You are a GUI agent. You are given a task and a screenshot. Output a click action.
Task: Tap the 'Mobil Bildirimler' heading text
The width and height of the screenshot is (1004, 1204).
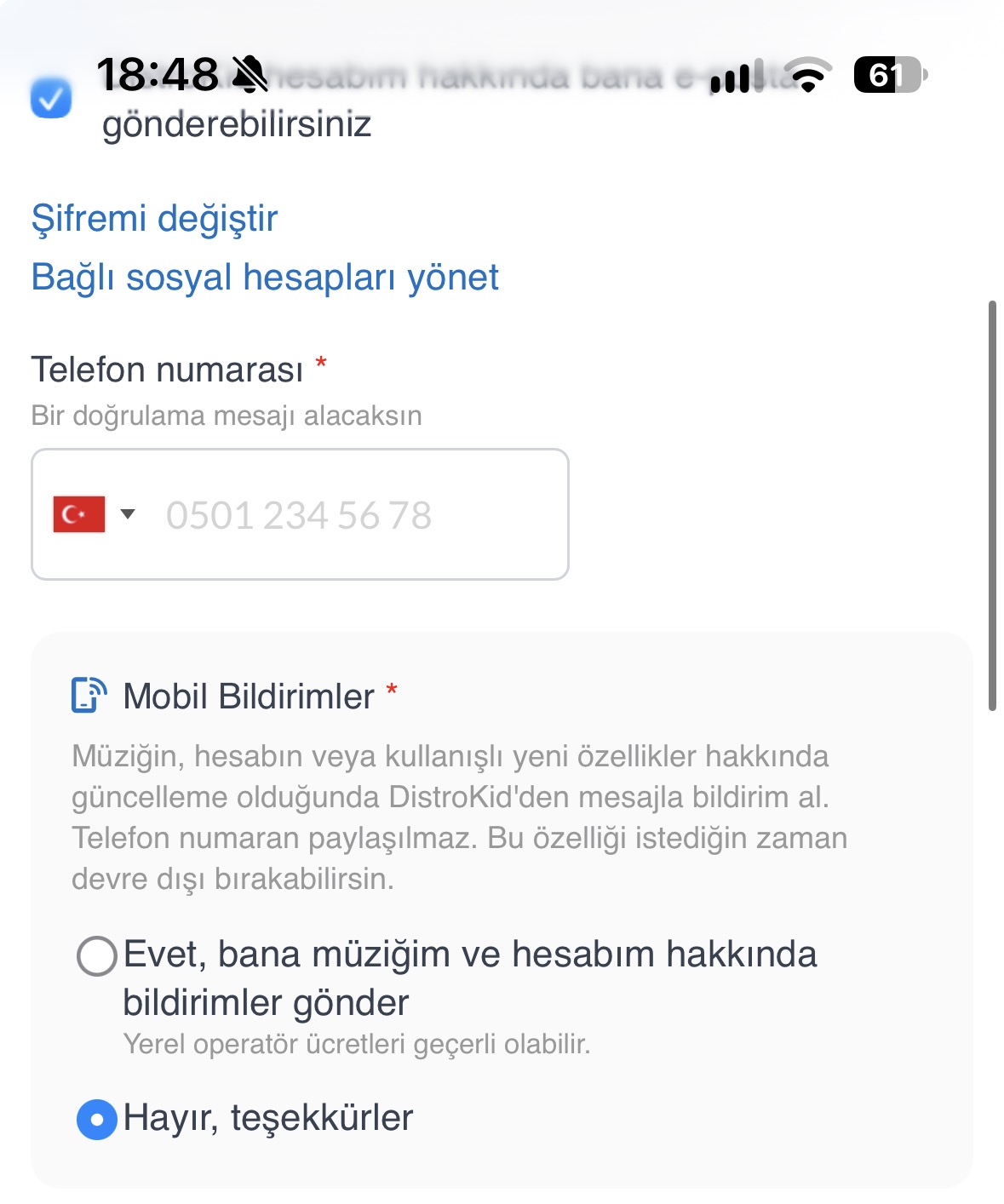click(249, 697)
